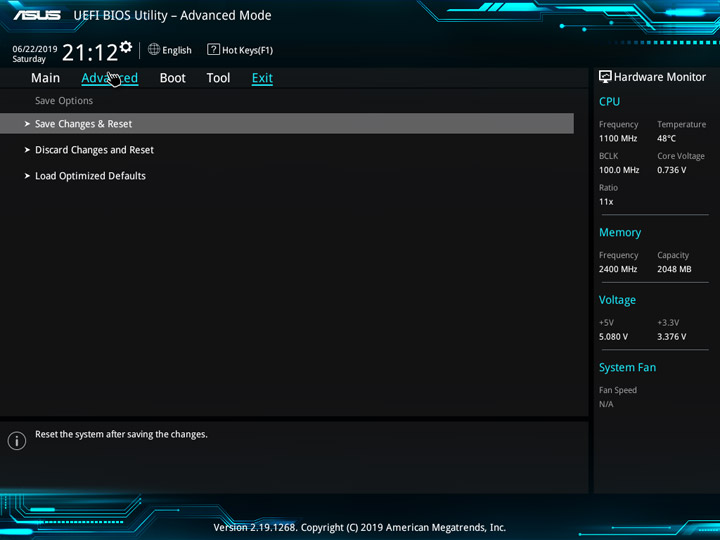This screenshot has height=540, width=720.
Task: Click the Saturday weekday text
Action: [29, 59]
